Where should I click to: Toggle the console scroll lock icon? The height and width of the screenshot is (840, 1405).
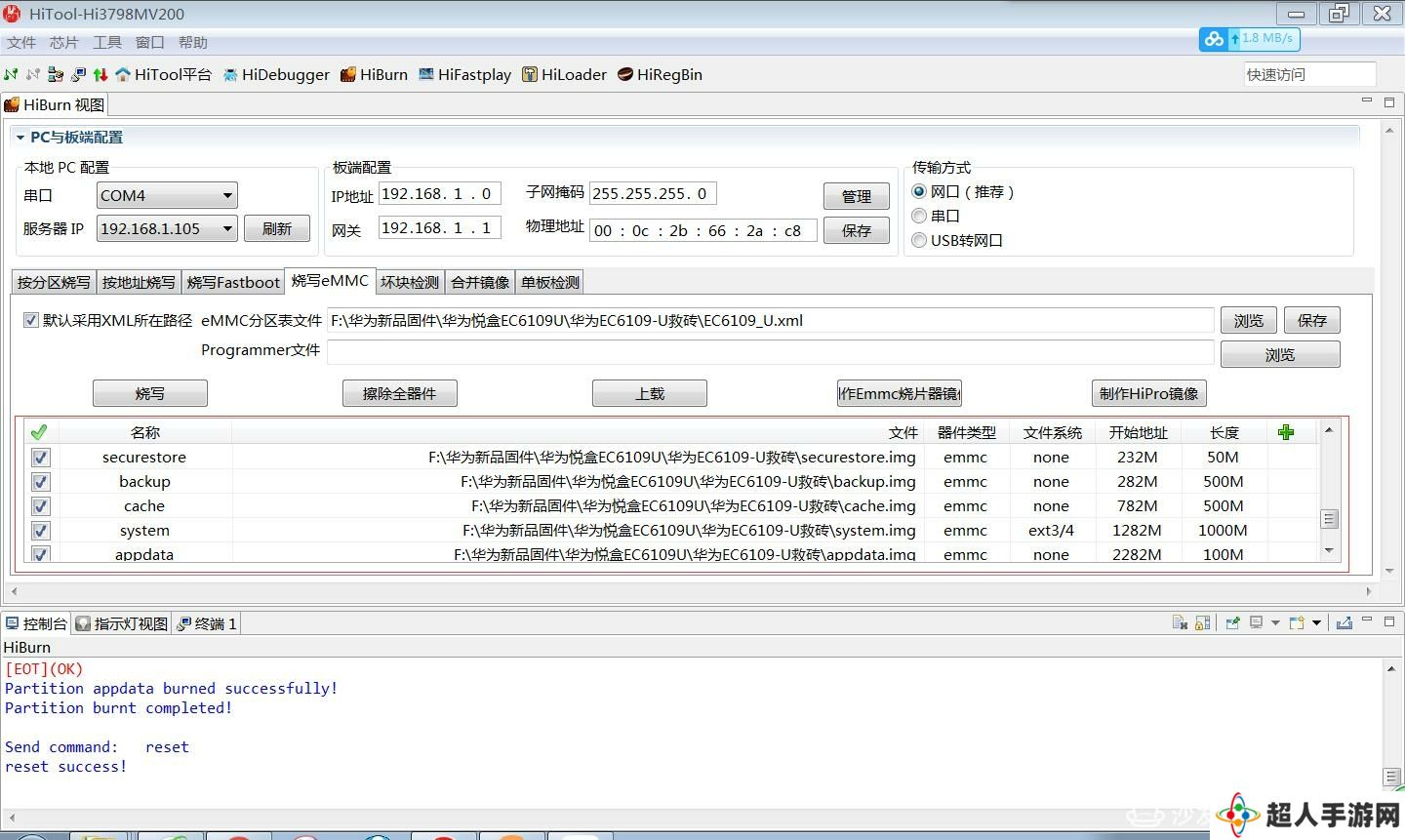[1203, 622]
